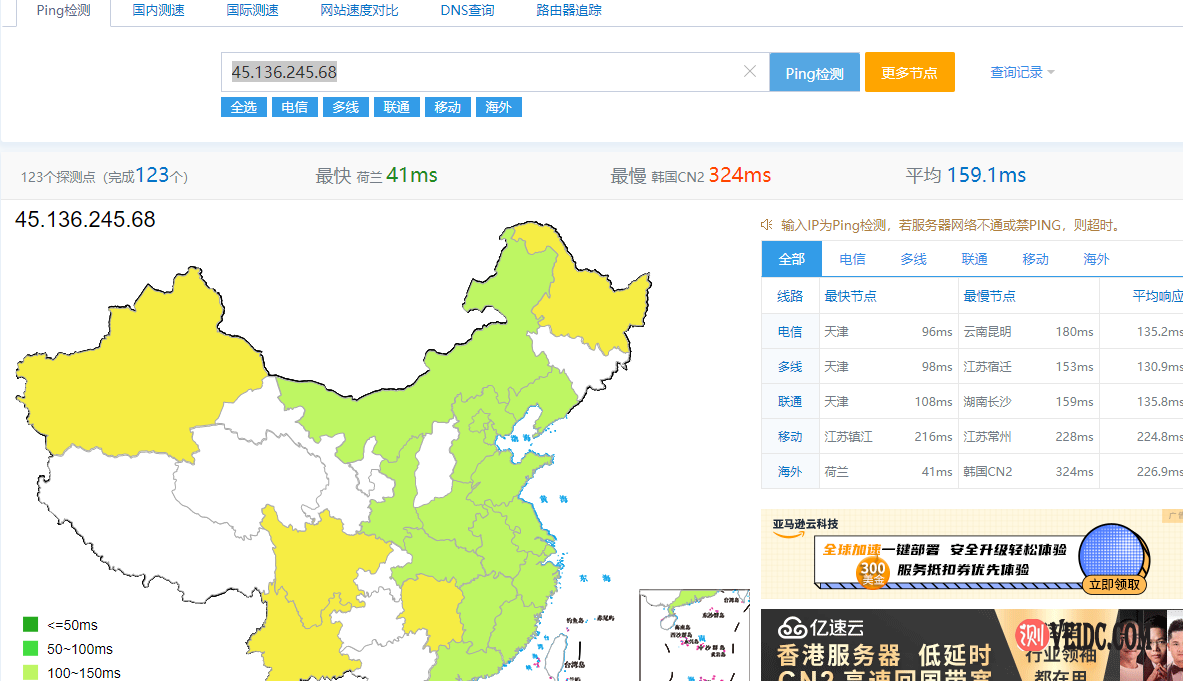Click the orange 更多节点 button
This screenshot has width=1183, height=681.
tap(909, 73)
